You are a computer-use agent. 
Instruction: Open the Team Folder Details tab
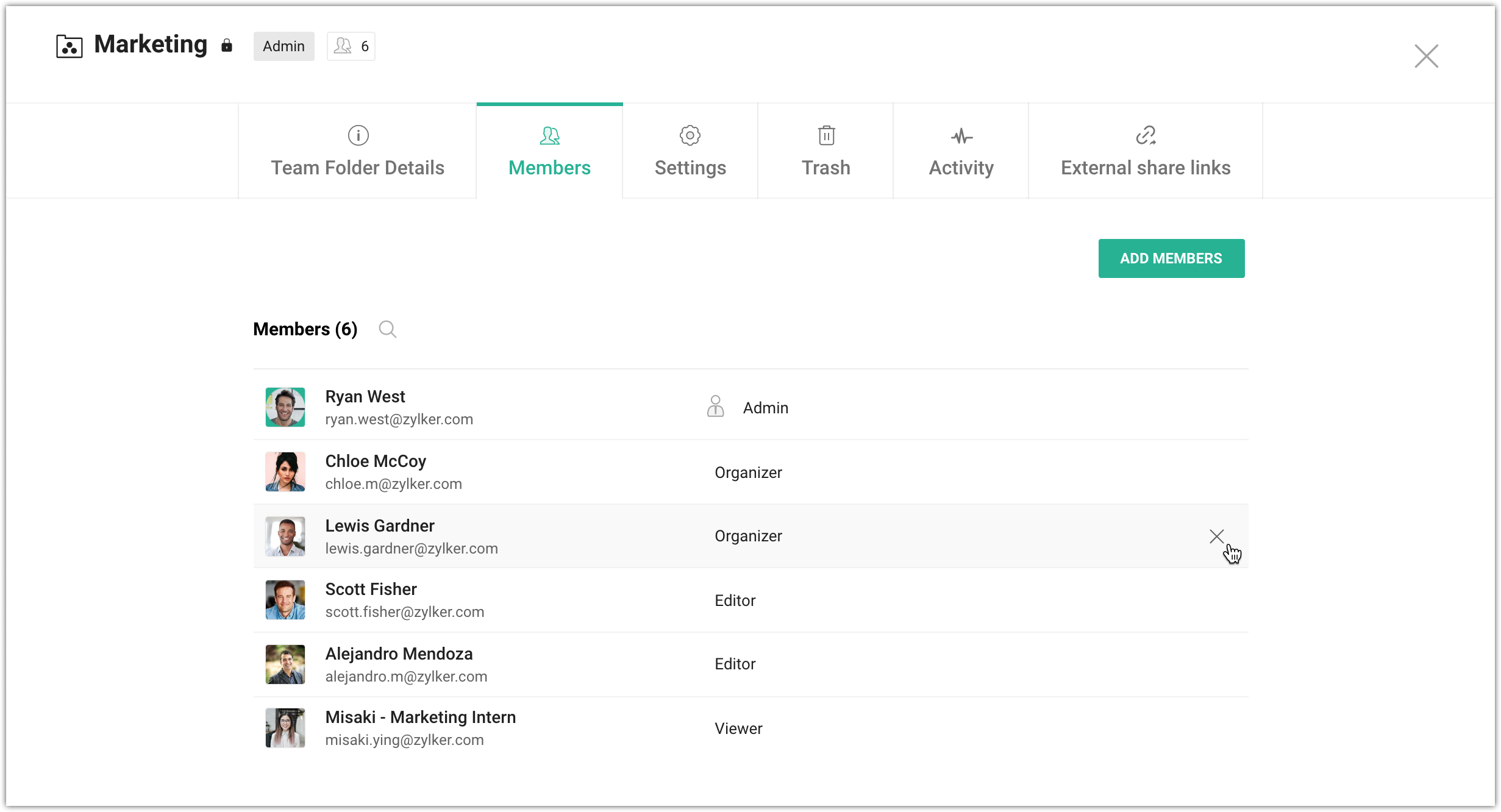click(x=357, y=151)
